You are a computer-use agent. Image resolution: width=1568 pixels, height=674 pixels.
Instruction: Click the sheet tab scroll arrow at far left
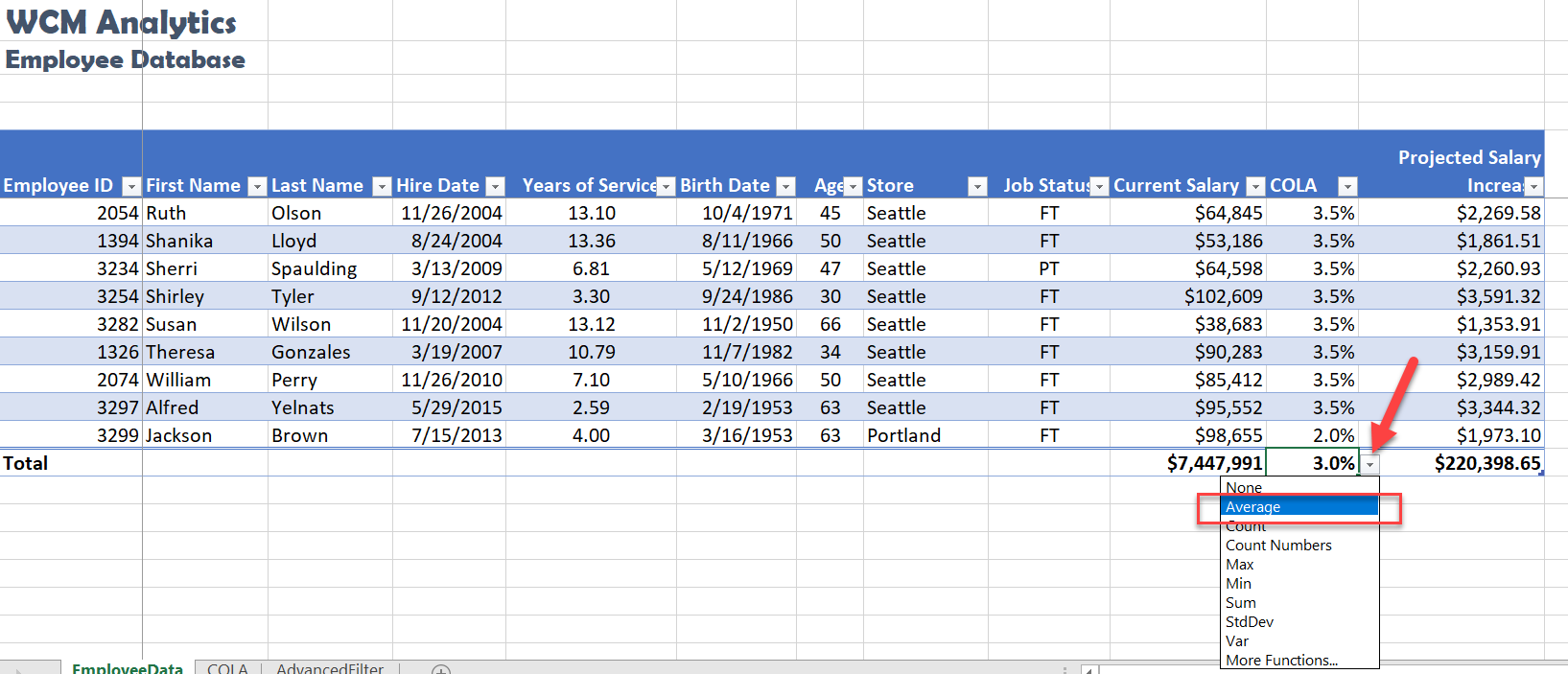pos(16,669)
